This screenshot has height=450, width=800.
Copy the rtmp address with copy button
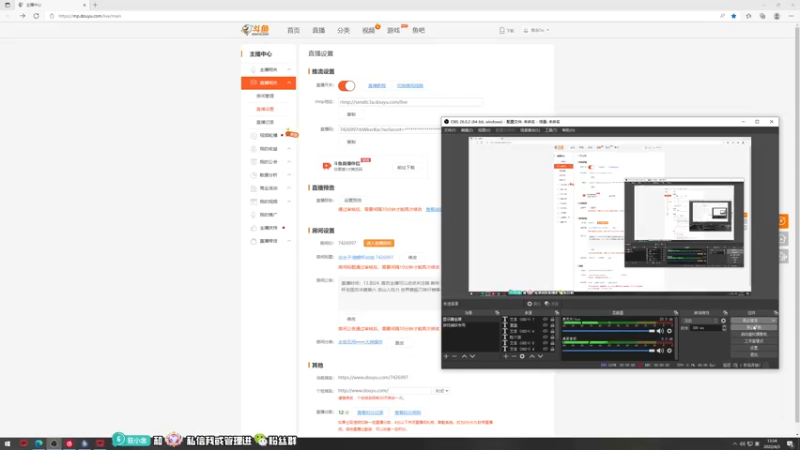coord(351,114)
